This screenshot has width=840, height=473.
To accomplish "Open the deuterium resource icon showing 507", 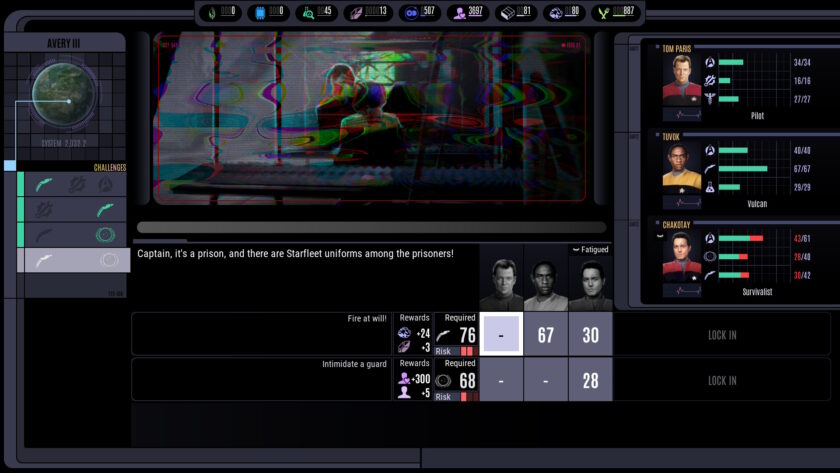I will pos(411,13).
